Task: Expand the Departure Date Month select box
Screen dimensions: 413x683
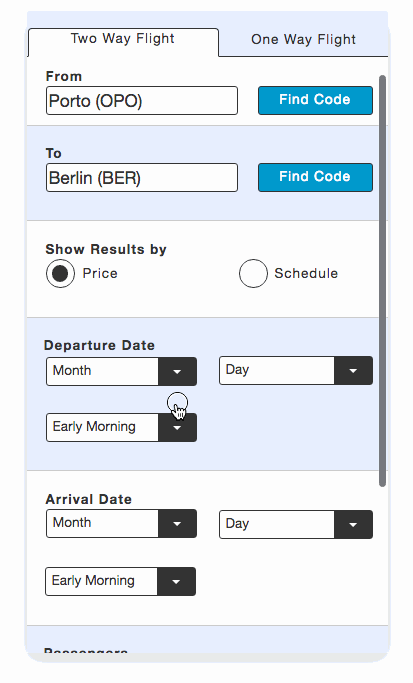Action: point(121,372)
